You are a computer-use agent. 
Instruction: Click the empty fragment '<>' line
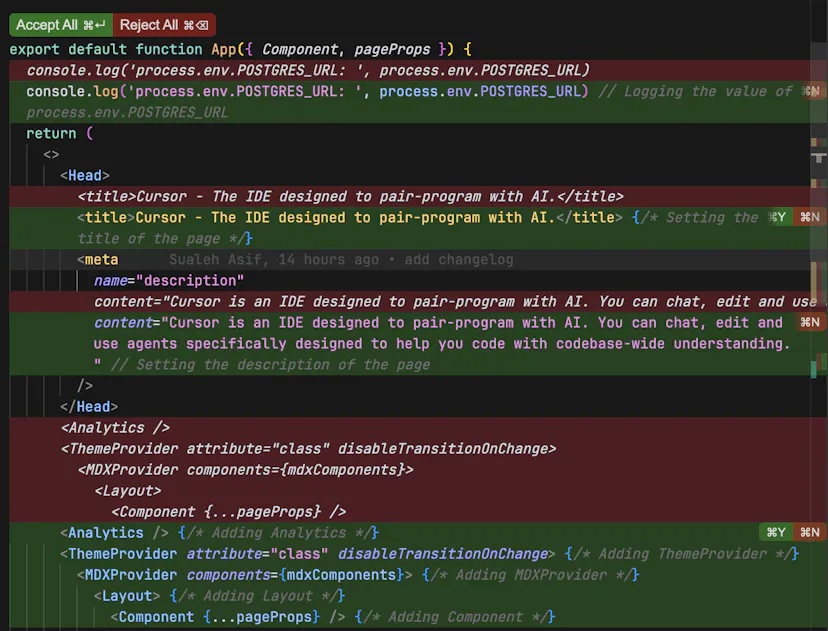tap(51, 154)
